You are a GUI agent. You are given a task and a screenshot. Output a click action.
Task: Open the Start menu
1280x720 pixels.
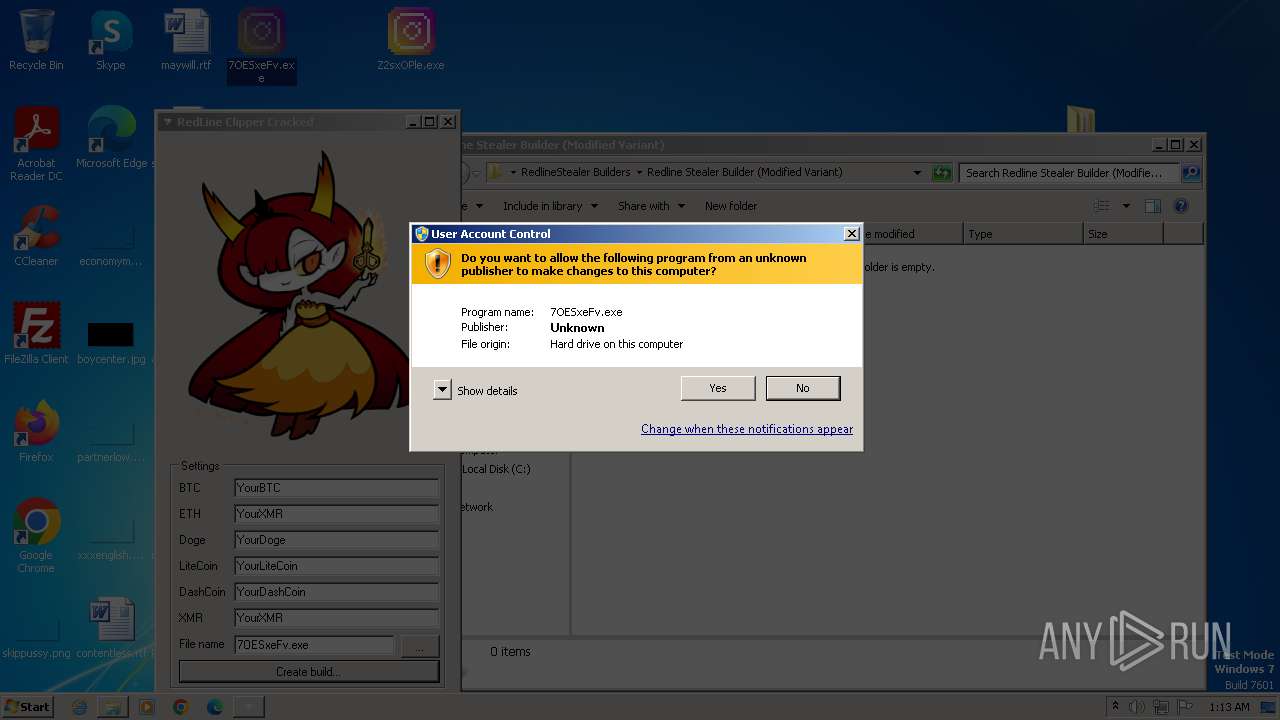click(x=27, y=706)
